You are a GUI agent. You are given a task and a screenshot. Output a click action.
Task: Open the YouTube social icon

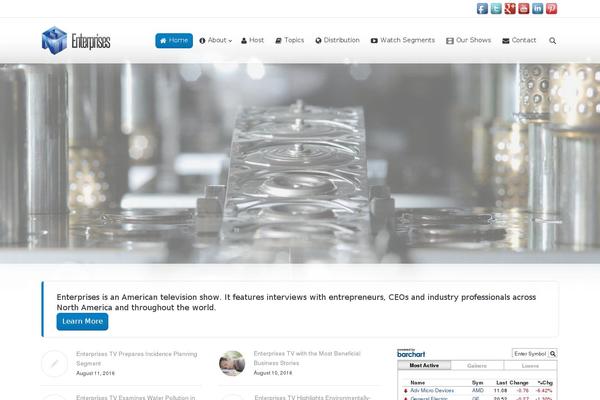click(x=523, y=8)
